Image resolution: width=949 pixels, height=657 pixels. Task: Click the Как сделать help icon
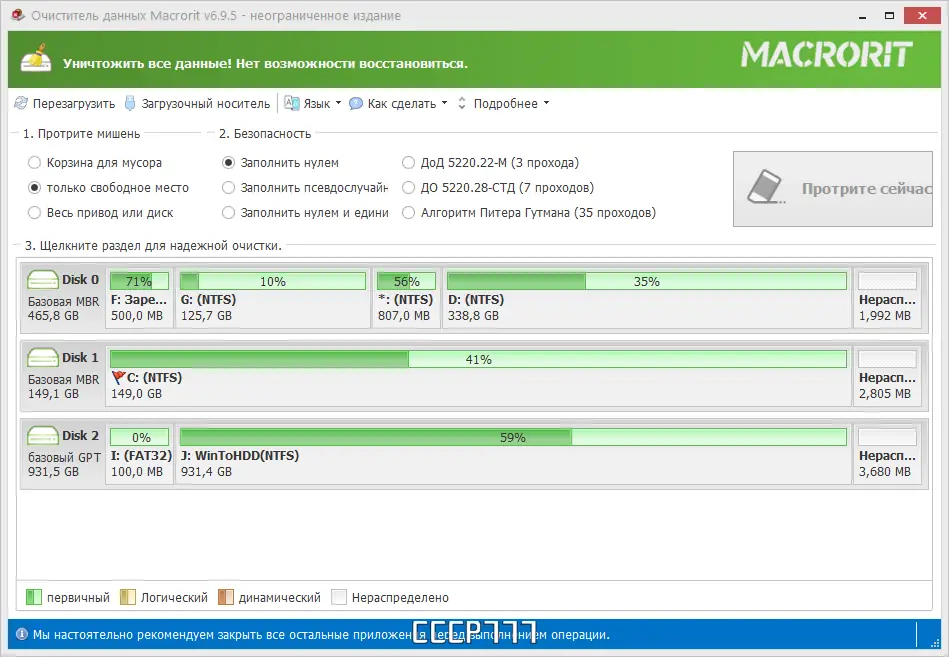pos(359,102)
